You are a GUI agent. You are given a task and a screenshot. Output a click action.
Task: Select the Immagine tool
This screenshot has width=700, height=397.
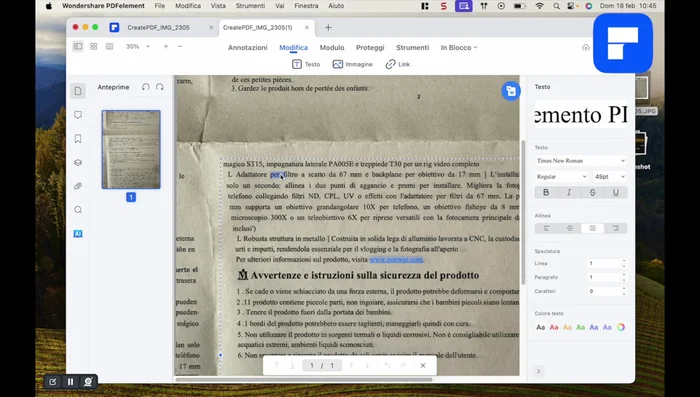coord(352,64)
